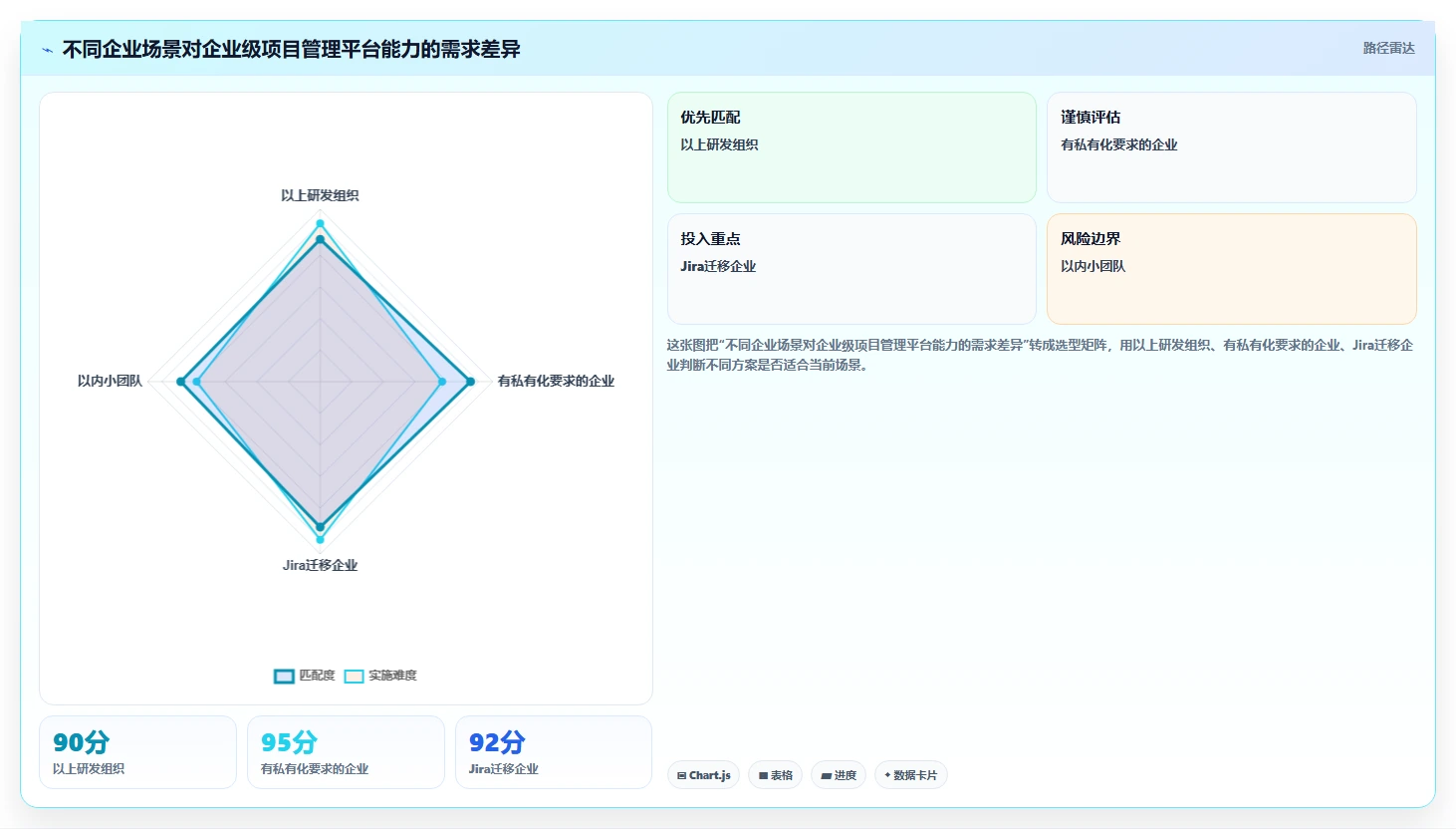This screenshot has width=1456, height=829.
Task: Toggle the 实施难度 legend swatch
Action: (x=354, y=677)
